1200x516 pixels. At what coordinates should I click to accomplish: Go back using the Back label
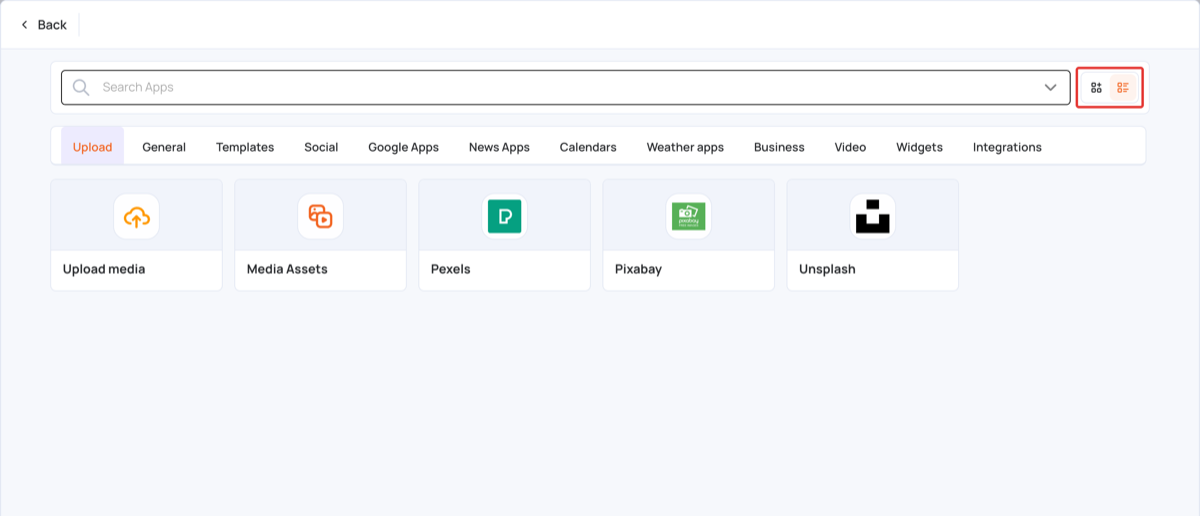tap(52, 25)
